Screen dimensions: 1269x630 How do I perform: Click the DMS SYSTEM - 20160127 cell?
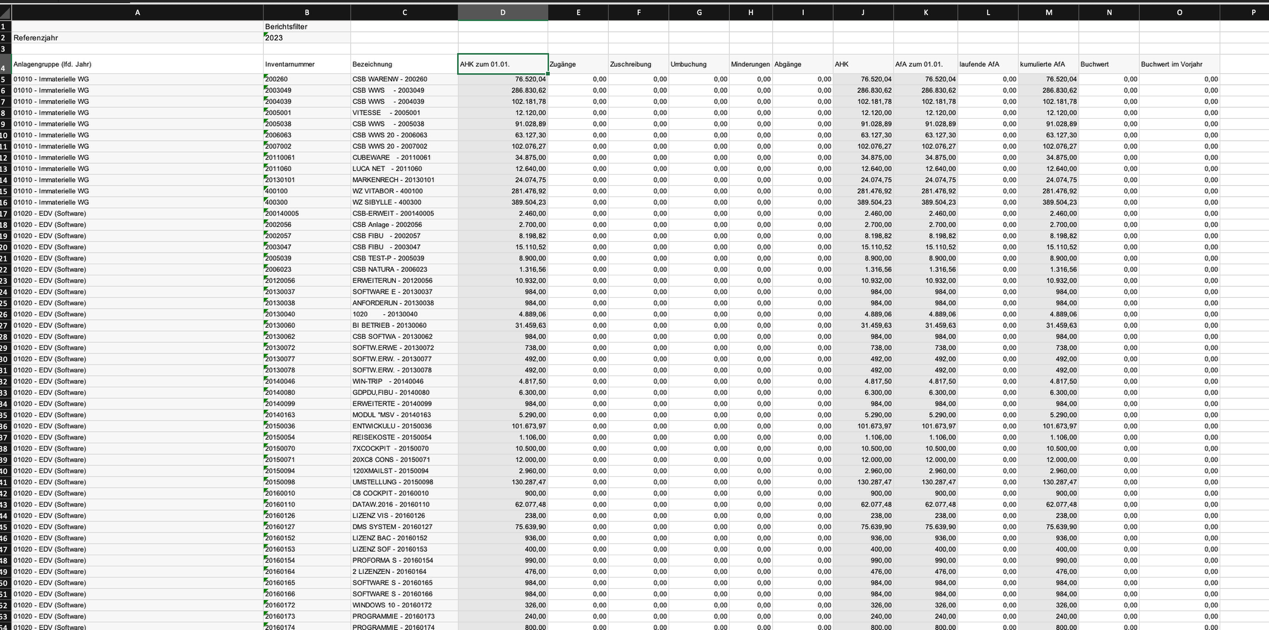tap(404, 527)
